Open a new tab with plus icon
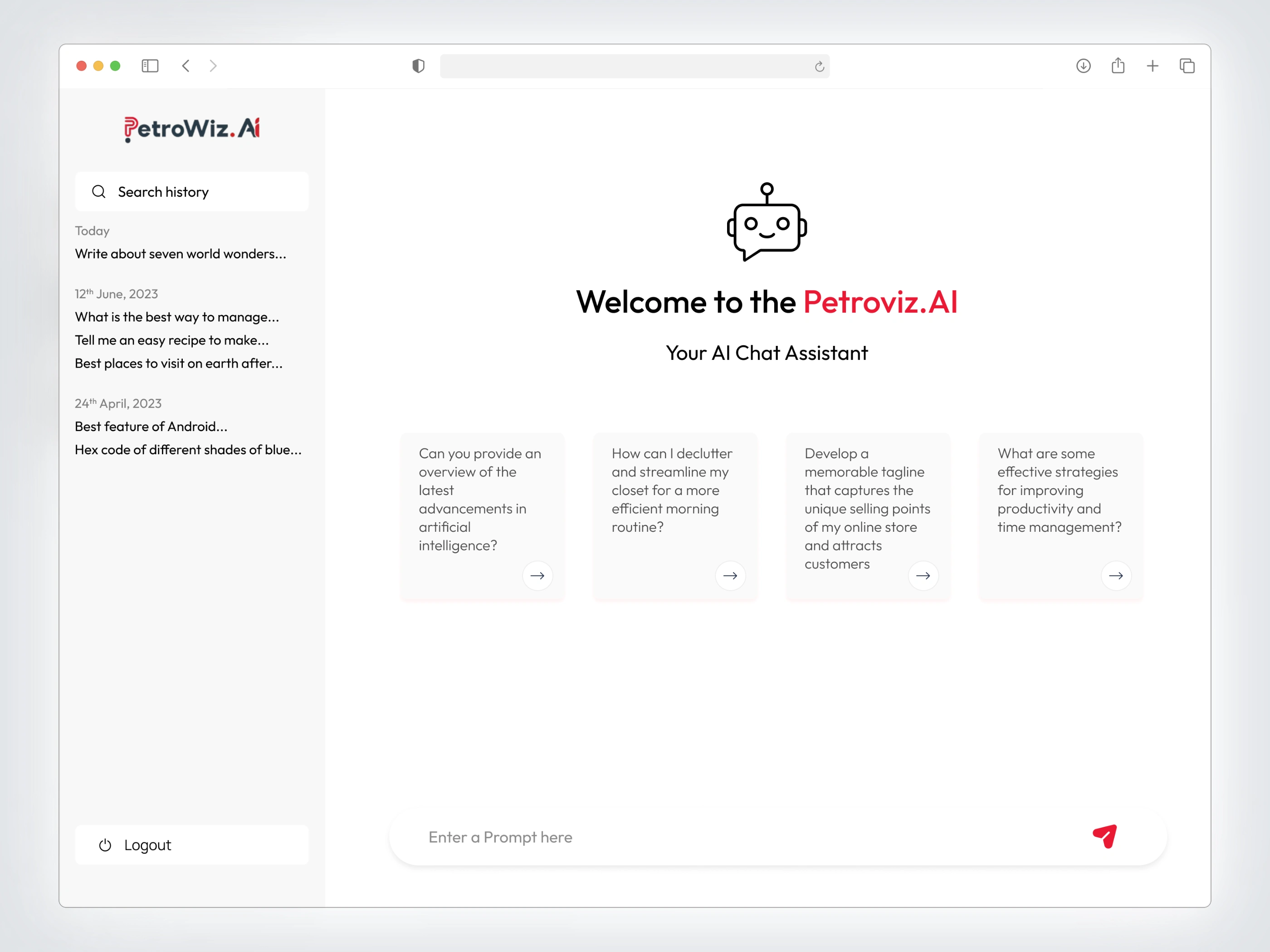Screen dimensions: 1270x952 (1152, 66)
